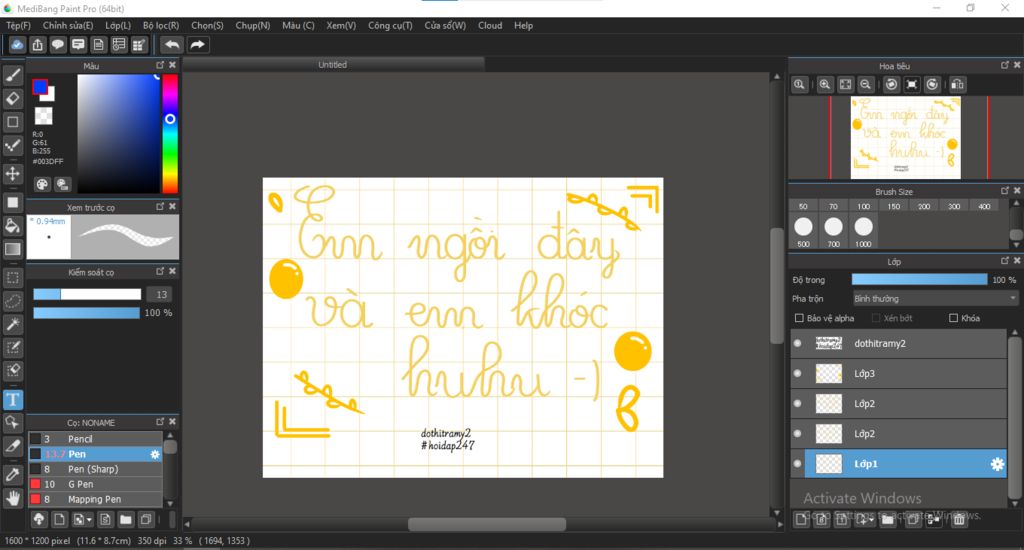Switch to the Untitled document tab

(x=333, y=65)
